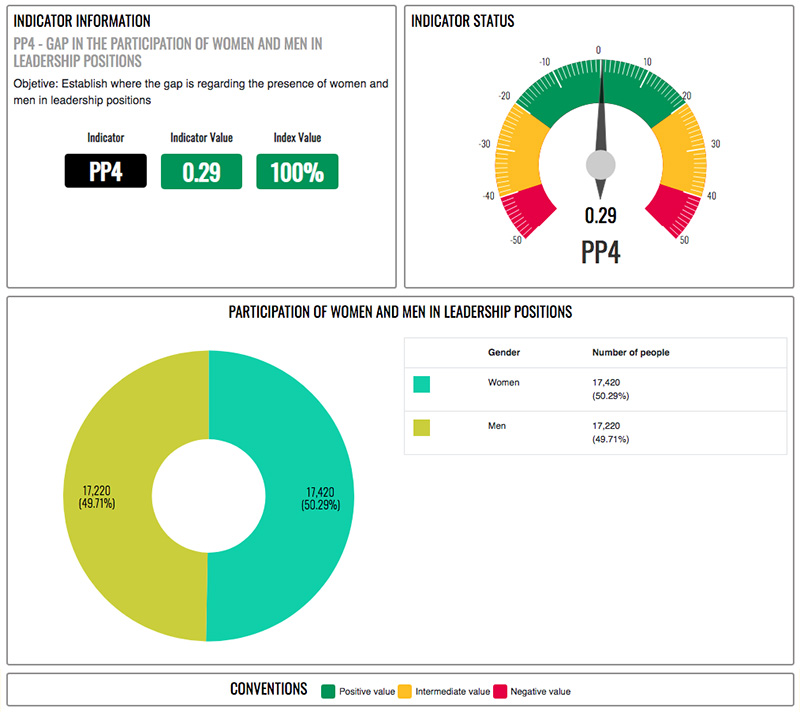
Task: Click the green 0.29 Indicator Value badge
Action: [x=202, y=171]
